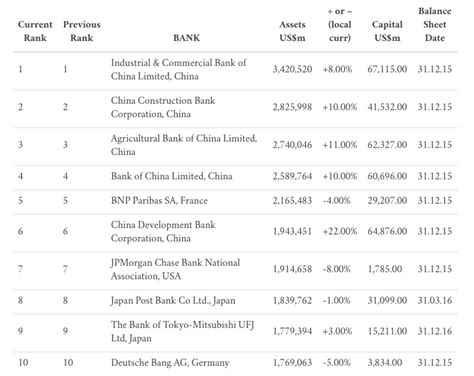Click the Current Rank column header
474x376 pixels.
point(35,31)
